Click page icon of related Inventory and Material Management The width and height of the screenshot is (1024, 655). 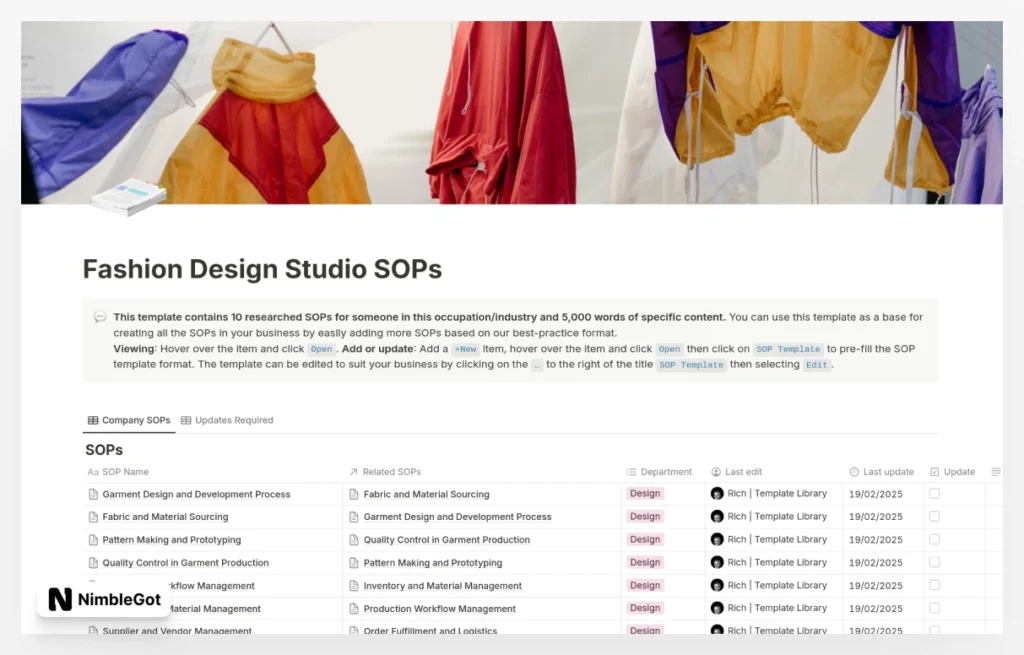[354, 586]
